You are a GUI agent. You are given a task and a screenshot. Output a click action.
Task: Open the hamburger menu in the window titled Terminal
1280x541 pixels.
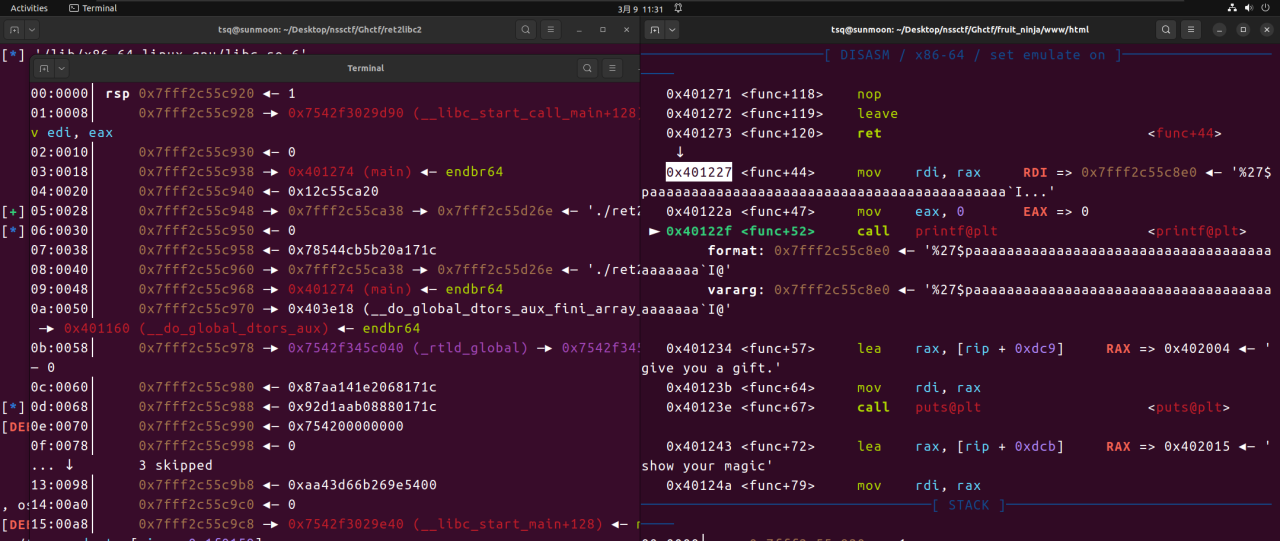612,68
